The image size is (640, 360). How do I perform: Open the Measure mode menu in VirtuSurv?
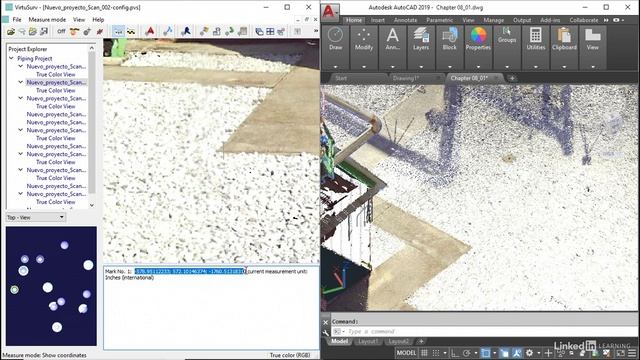click(47, 20)
